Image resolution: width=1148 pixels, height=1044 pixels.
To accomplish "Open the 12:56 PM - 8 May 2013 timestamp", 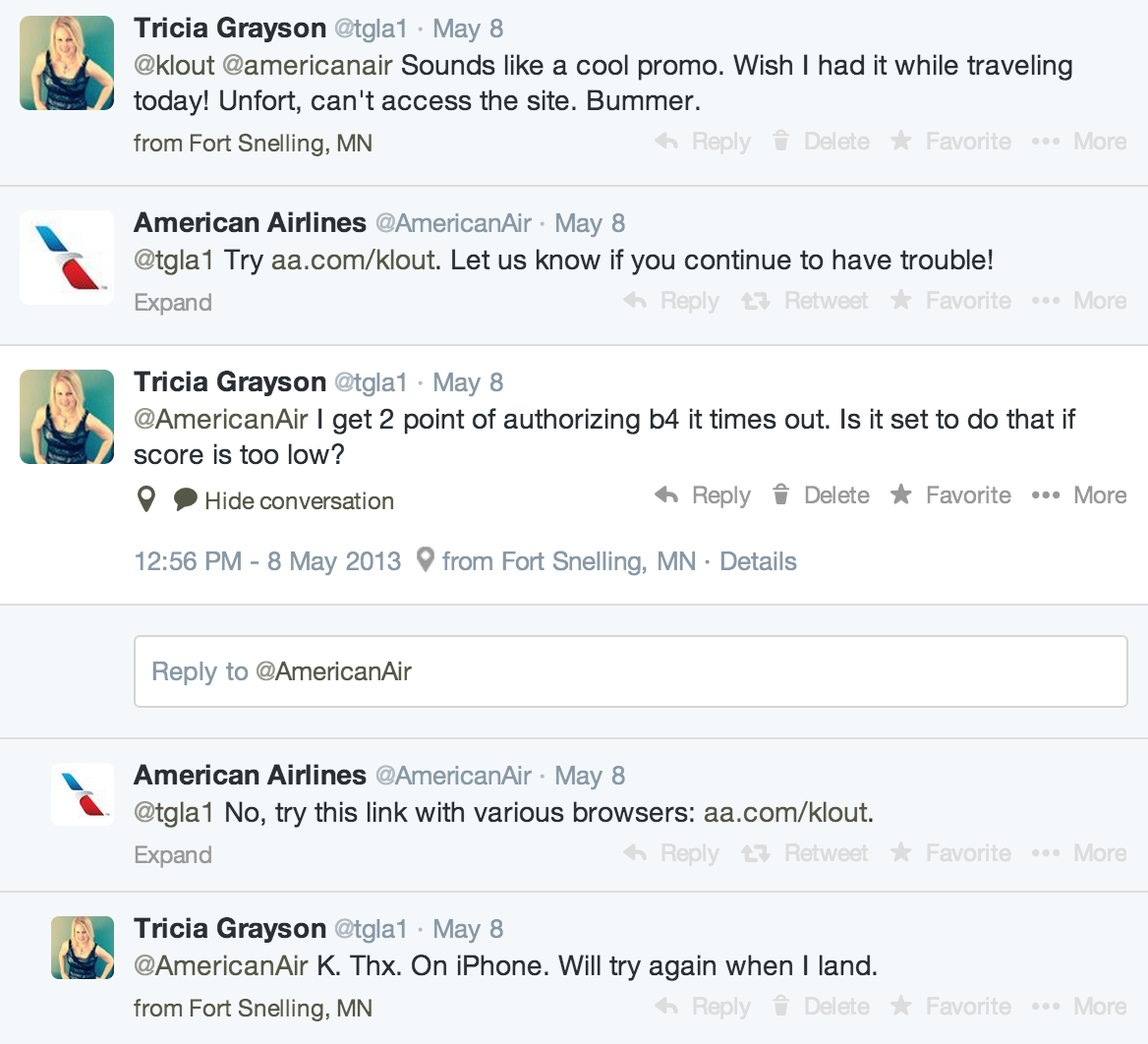I will pyautogui.click(x=267, y=562).
